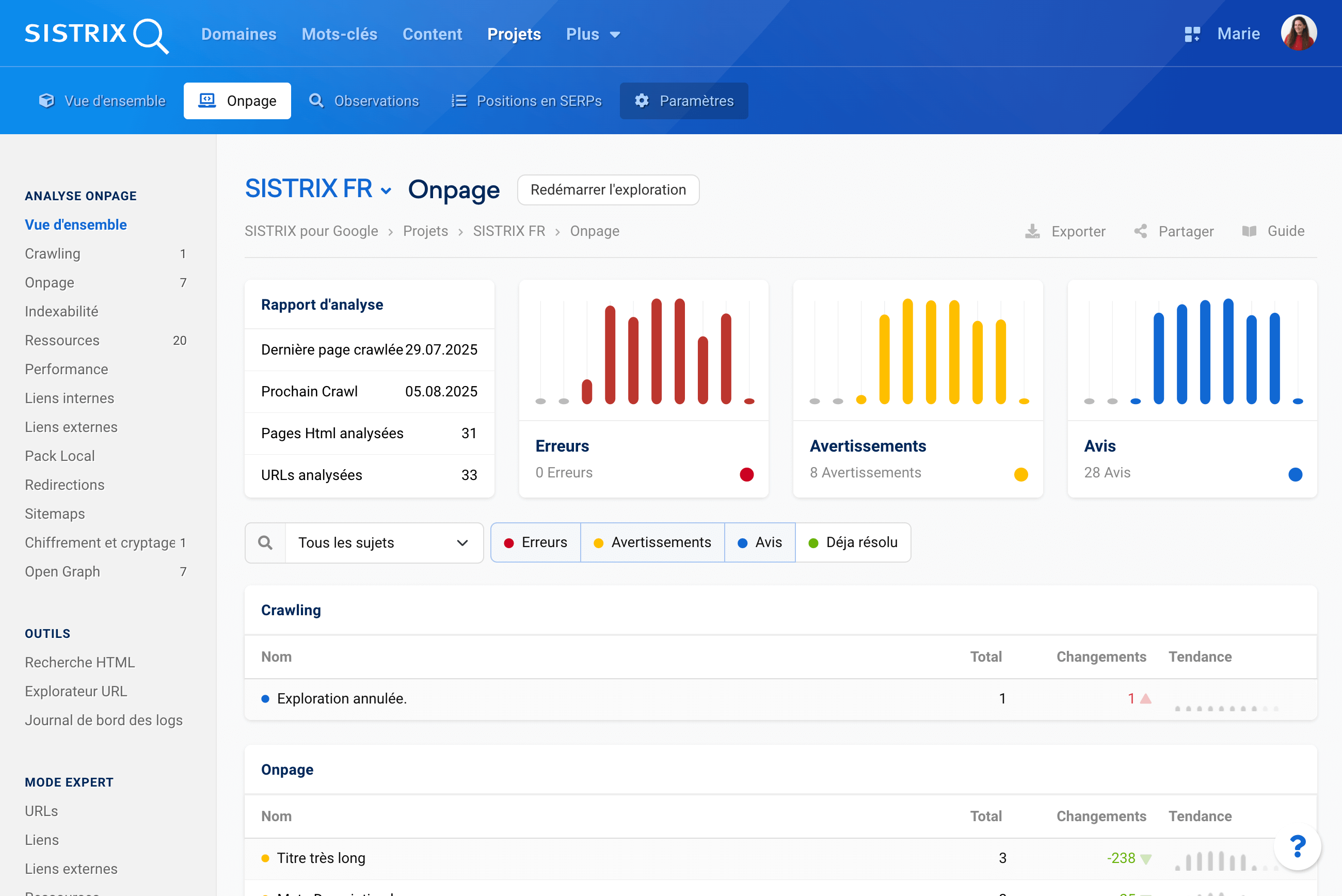Click the Exporter download icon
This screenshot has width=1342, height=896.
[x=1032, y=231]
